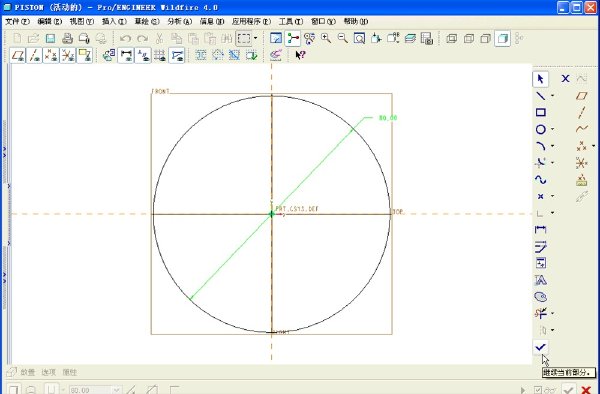Viewport: 600px width, 394px height.
Task: Select the sketcher Point tool
Action: click(540, 196)
